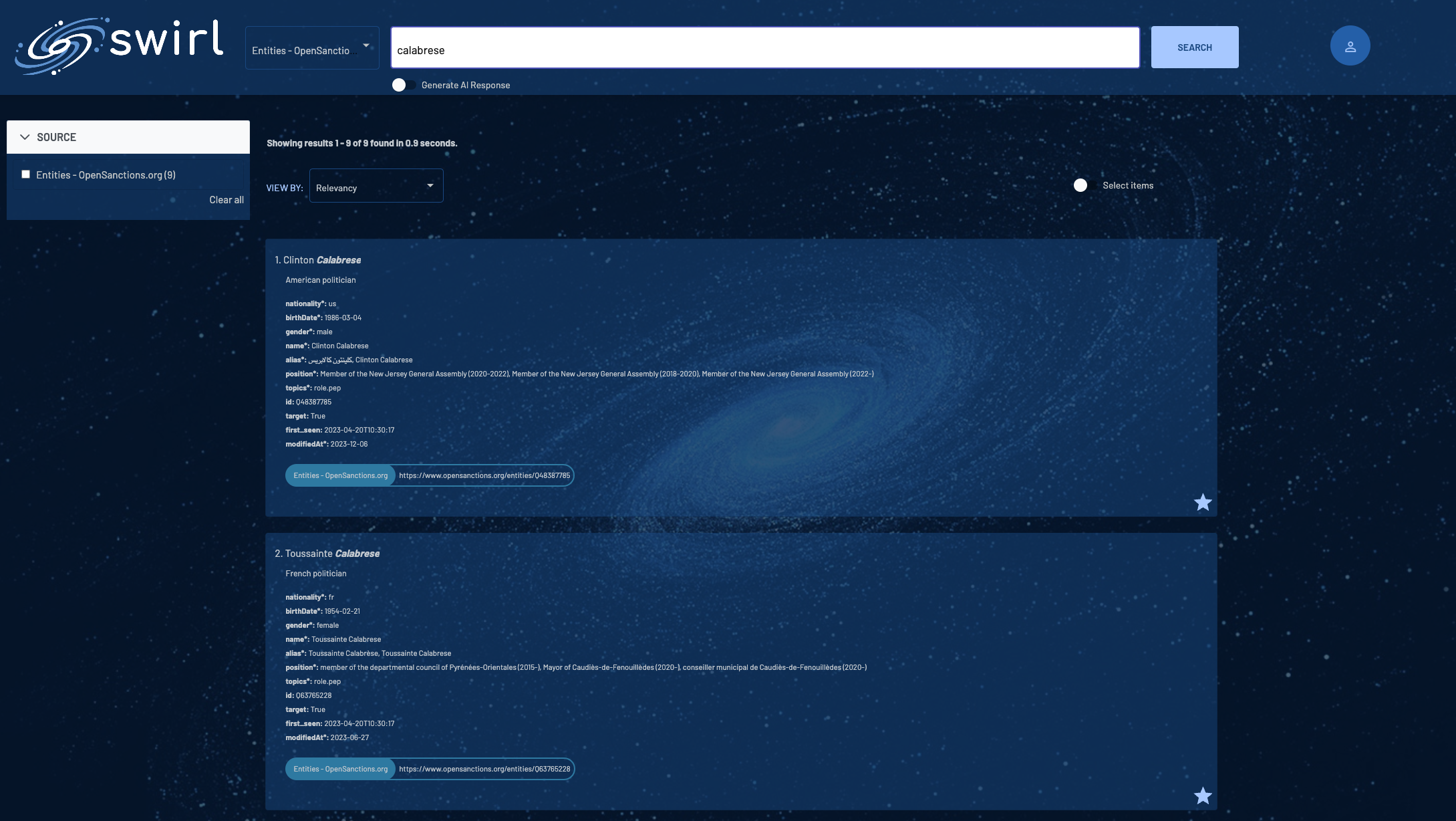Check Entities - OpenSanctions.org source filter
Screen dimensions: 1456x821
tap(26, 174)
